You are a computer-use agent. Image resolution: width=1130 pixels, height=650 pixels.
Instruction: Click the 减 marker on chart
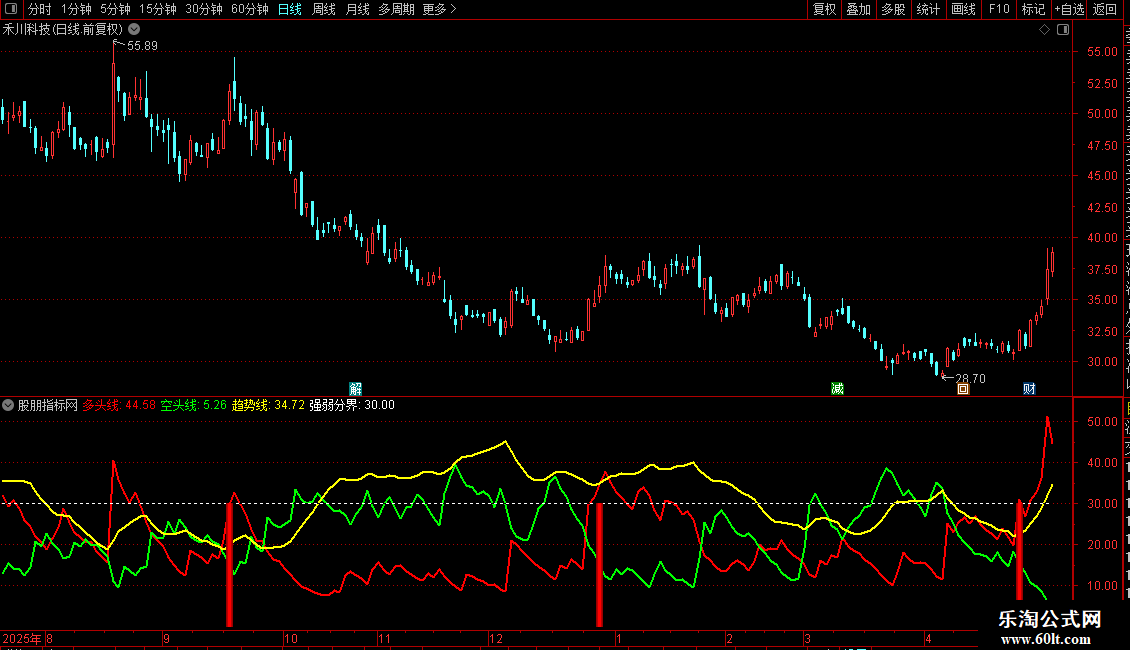837,389
